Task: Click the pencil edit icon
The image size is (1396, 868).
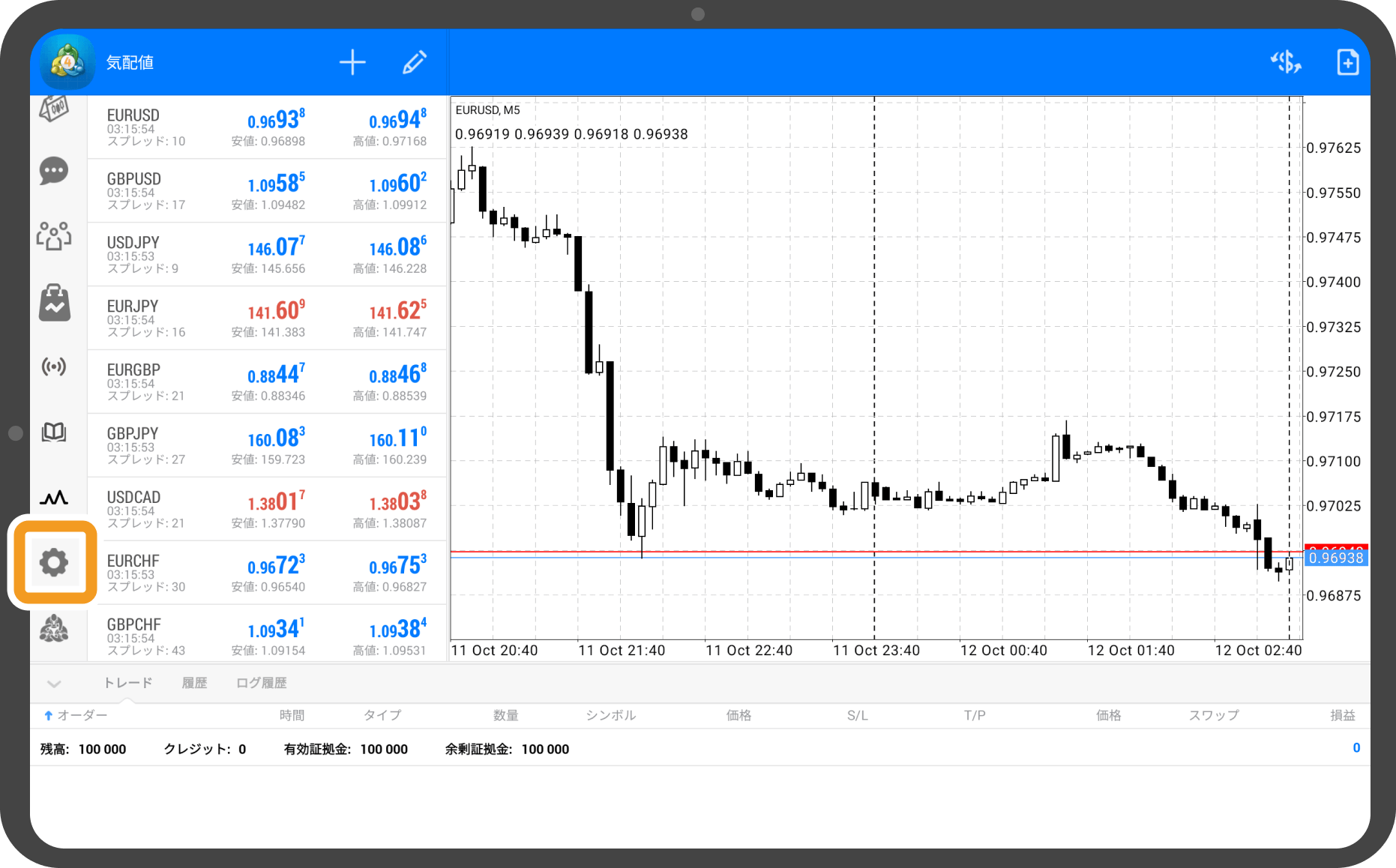Action: 415,62
